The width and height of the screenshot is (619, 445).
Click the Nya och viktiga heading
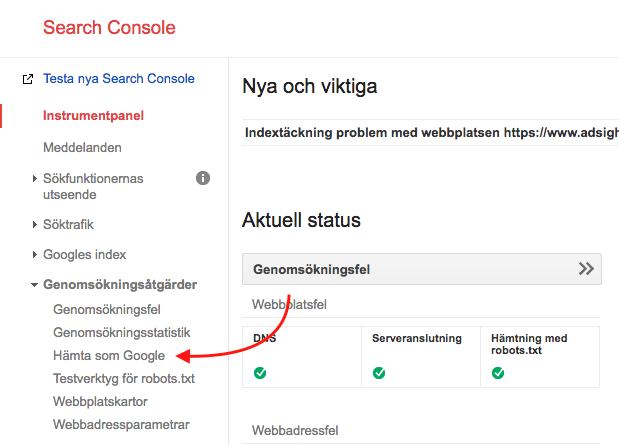(x=310, y=86)
